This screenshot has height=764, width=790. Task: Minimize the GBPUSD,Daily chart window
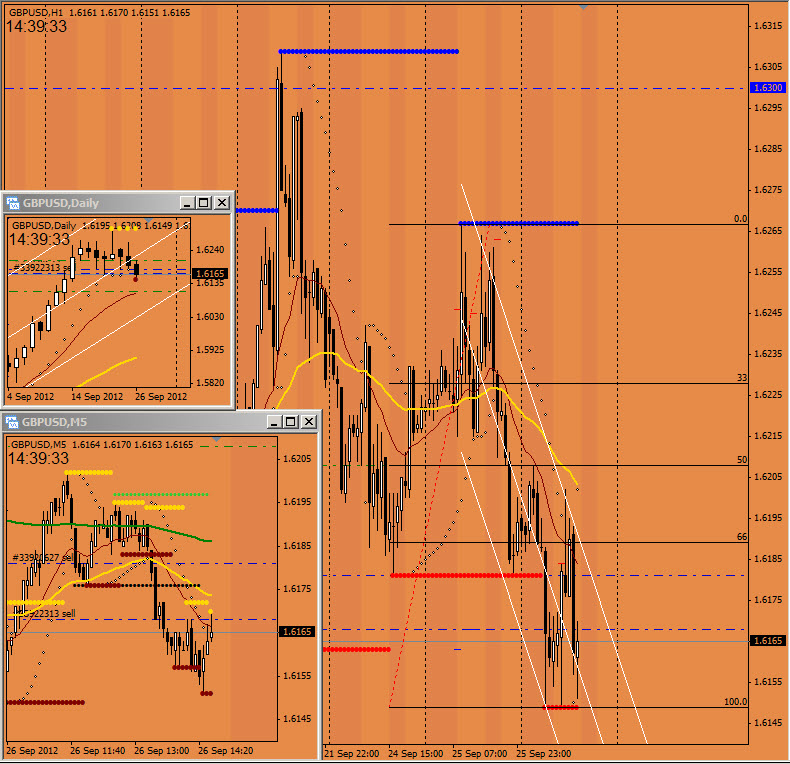[x=187, y=203]
